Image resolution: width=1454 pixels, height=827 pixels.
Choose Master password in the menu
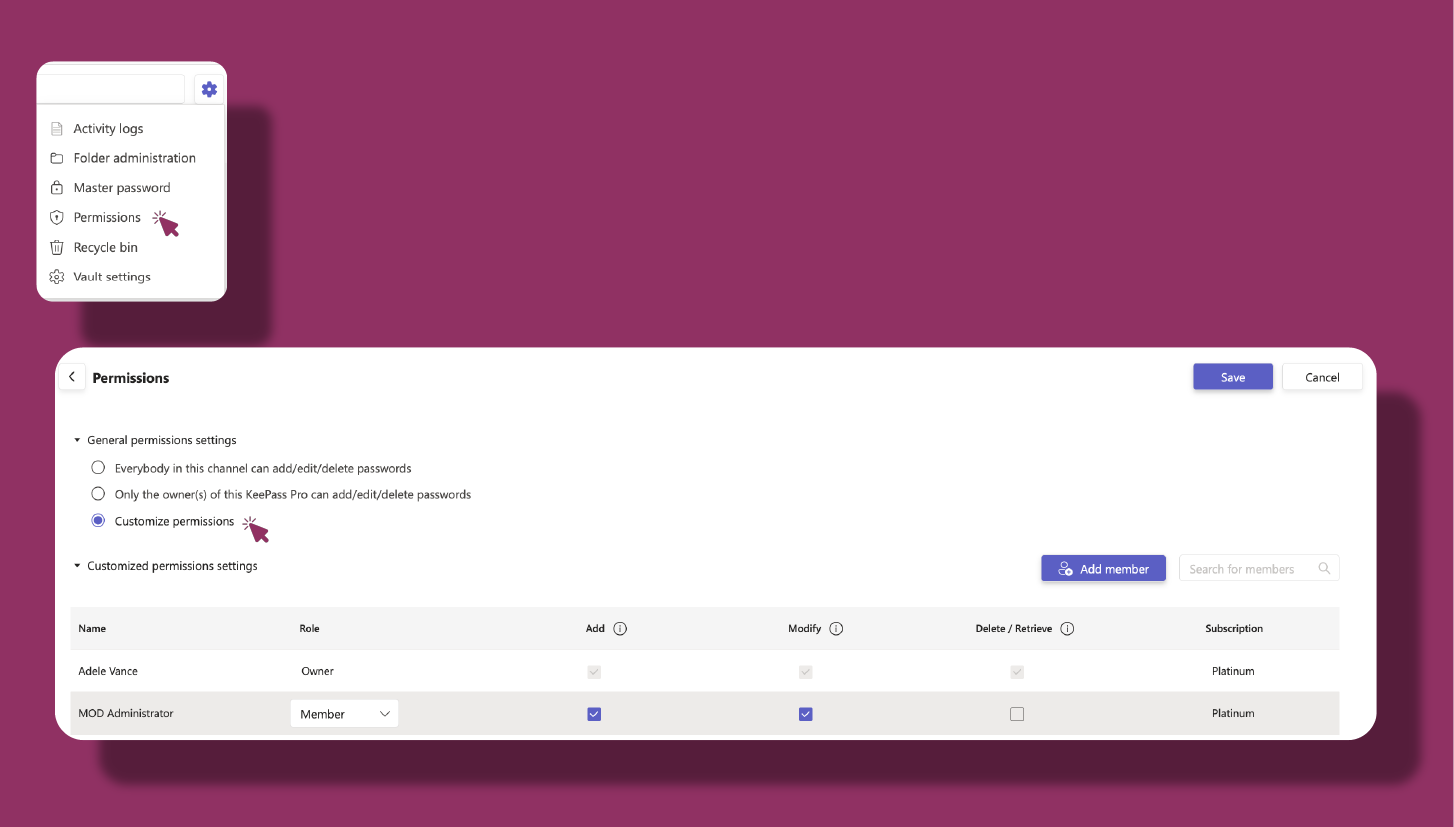pos(121,188)
